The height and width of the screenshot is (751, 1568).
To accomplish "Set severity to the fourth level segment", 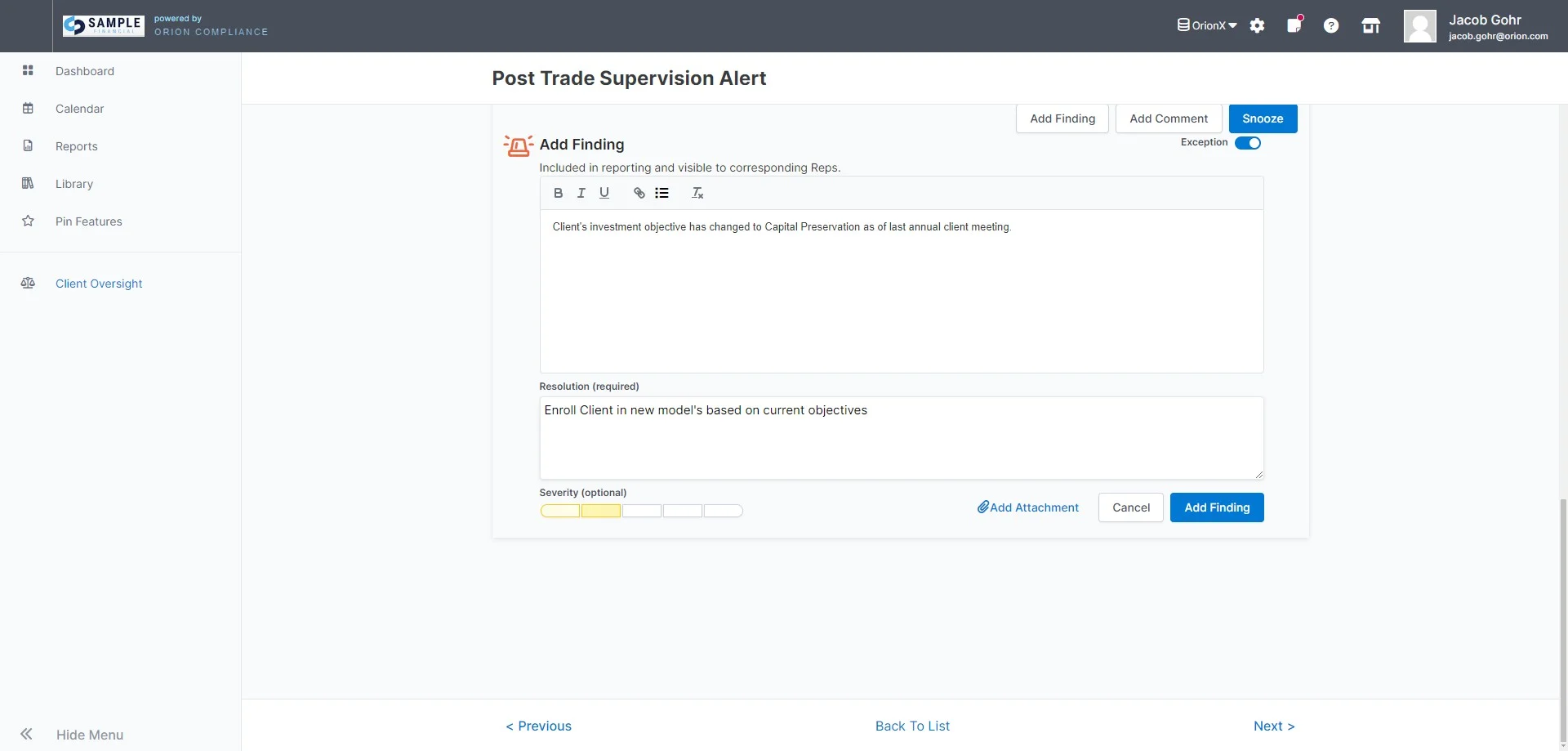I will [x=683, y=512].
